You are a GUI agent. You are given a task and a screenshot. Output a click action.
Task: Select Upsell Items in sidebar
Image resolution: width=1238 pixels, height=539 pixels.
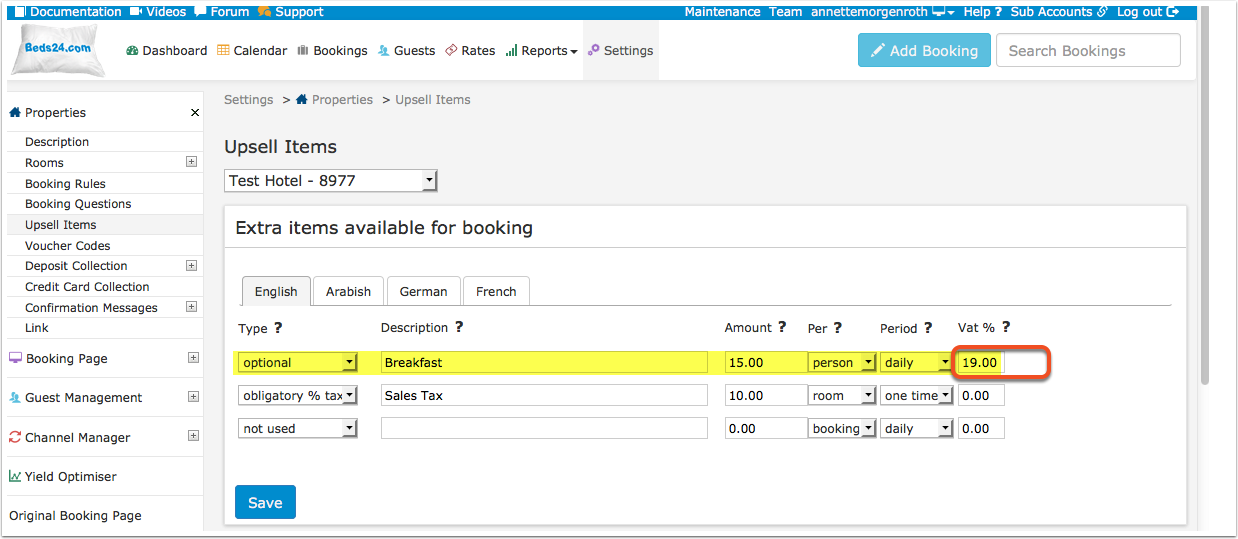60,225
